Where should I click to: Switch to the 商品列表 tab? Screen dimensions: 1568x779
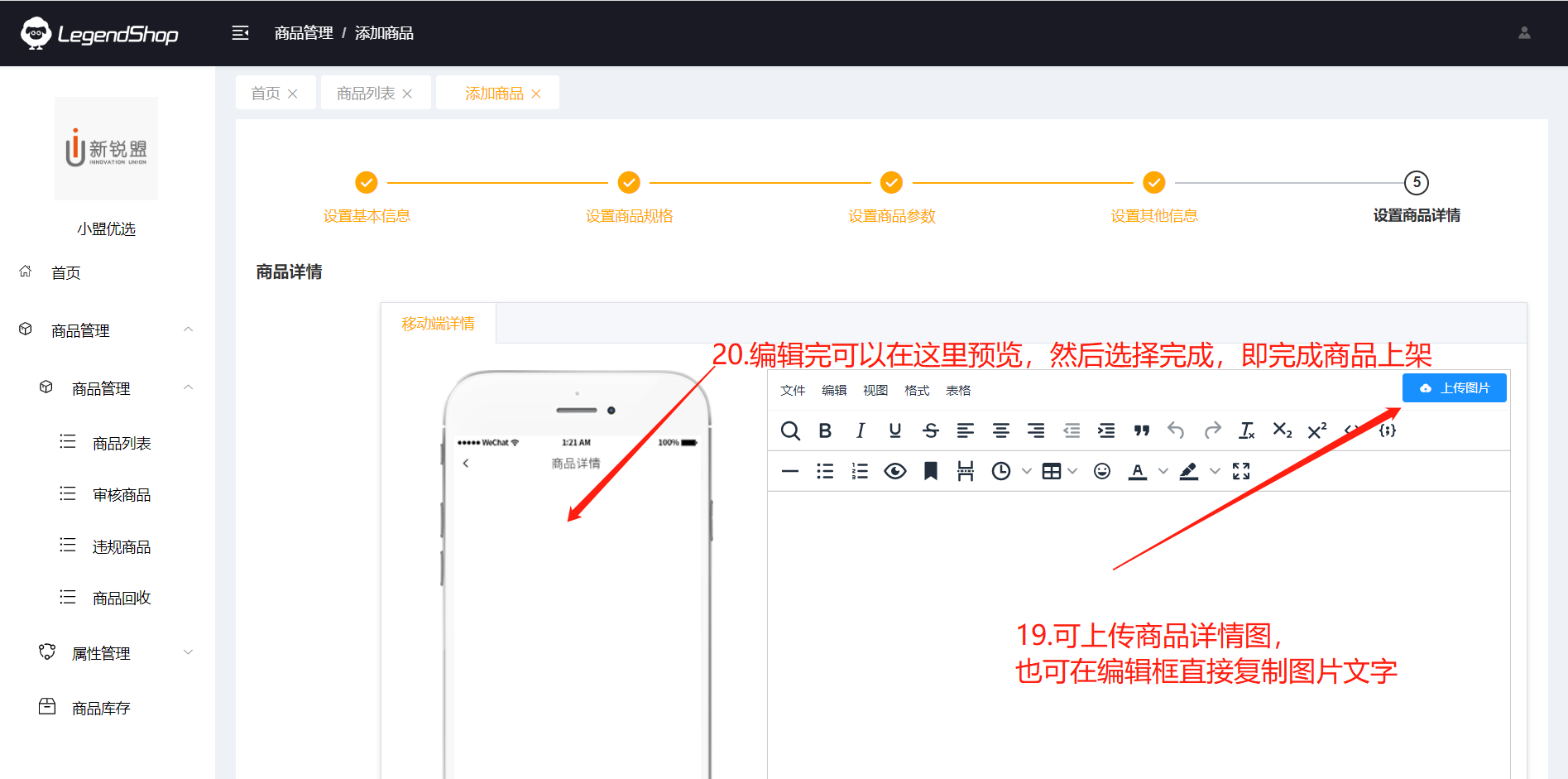pos(366,94)
